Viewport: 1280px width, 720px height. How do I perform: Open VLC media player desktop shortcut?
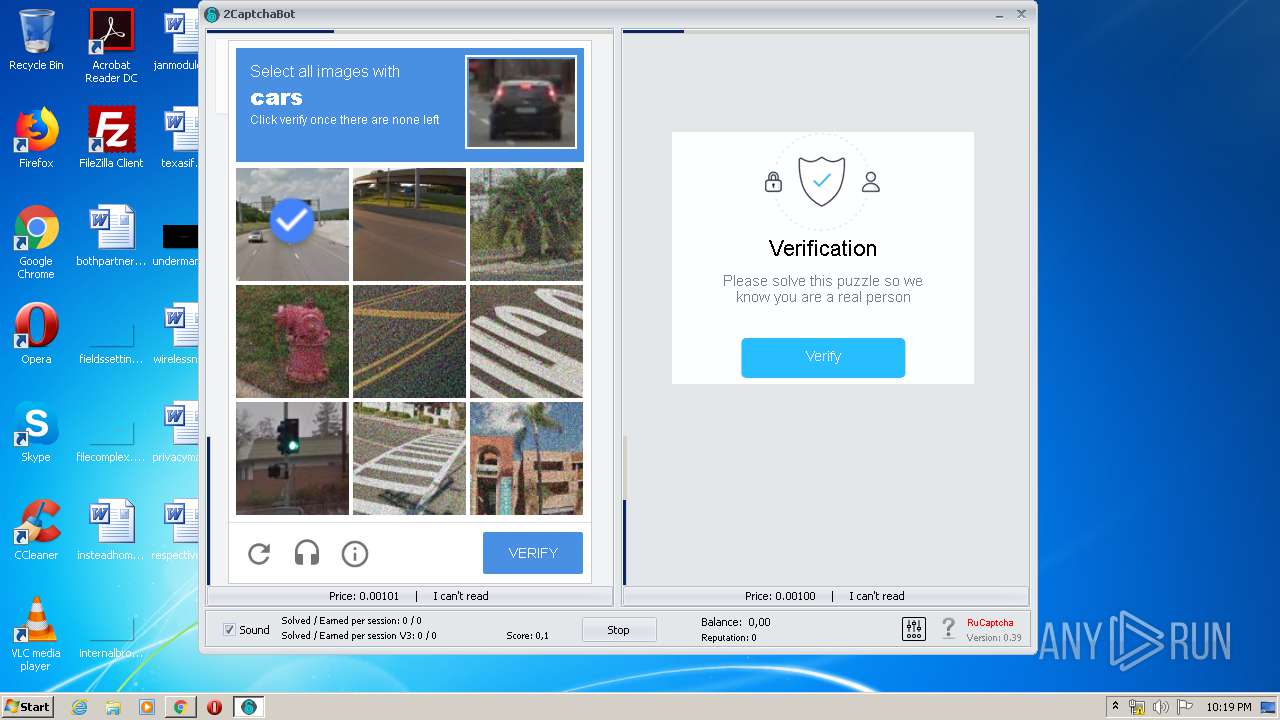point(36,634)
